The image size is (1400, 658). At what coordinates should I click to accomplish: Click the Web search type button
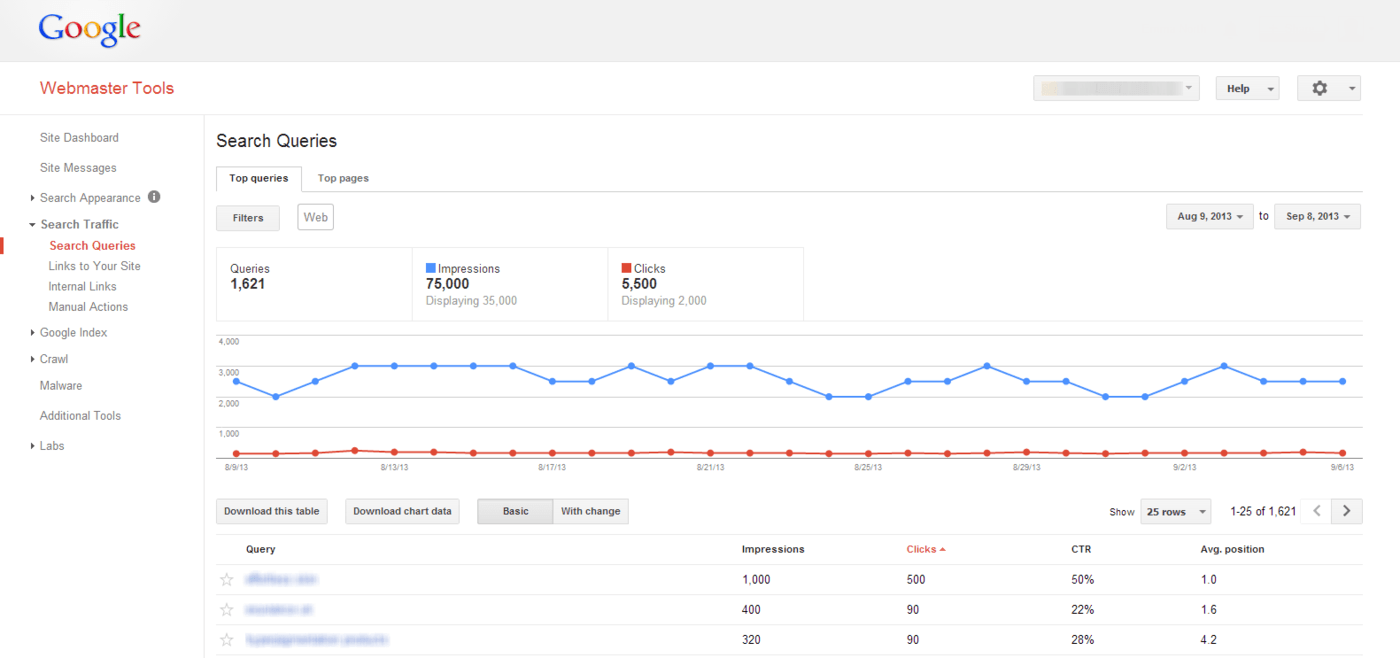coord(316,217)
